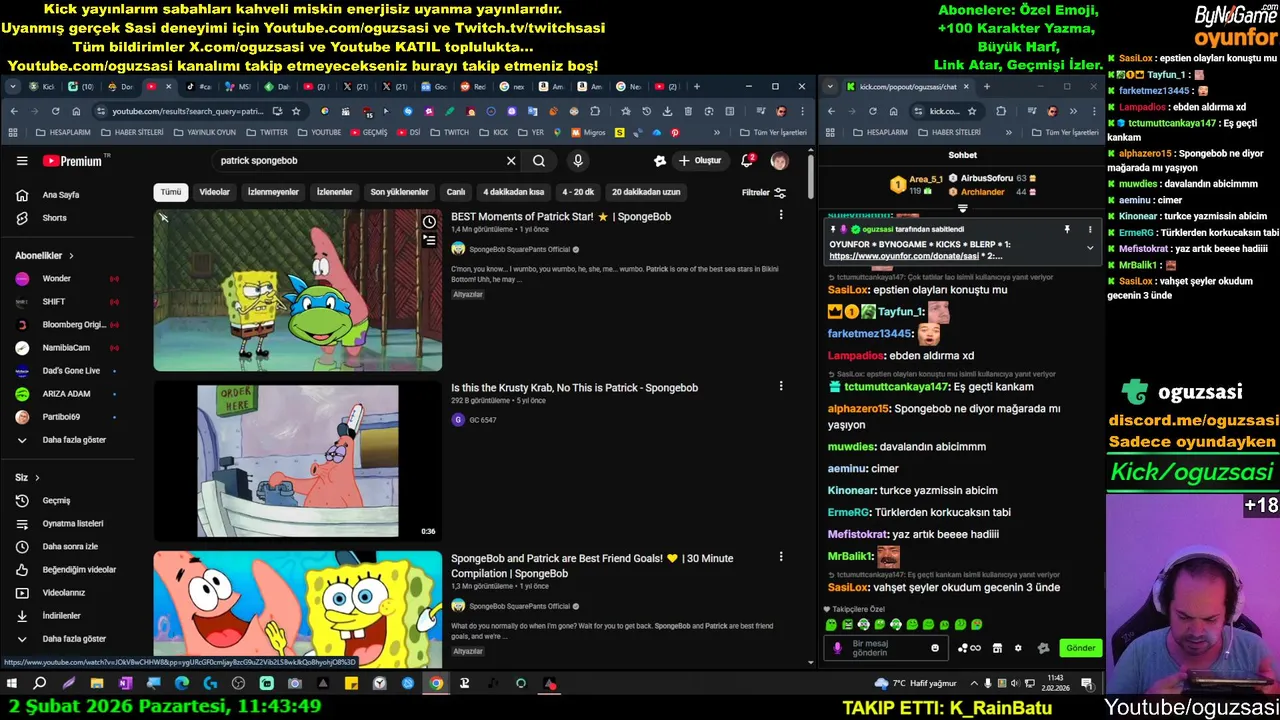1280x720 pixels.
Task: Select the Son yüklenenler filter chip
Action: pyautogui.click(x=399, y=192)
